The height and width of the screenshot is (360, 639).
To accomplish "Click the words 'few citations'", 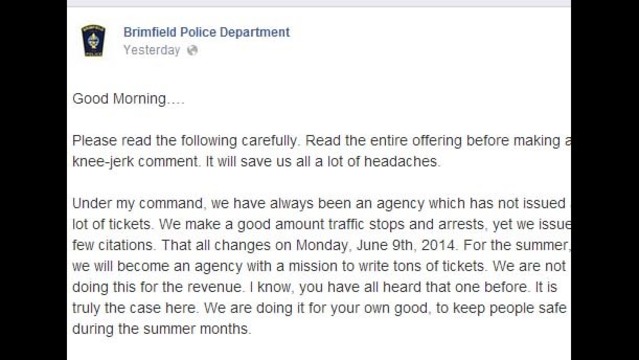I will (x=113, y=245).
